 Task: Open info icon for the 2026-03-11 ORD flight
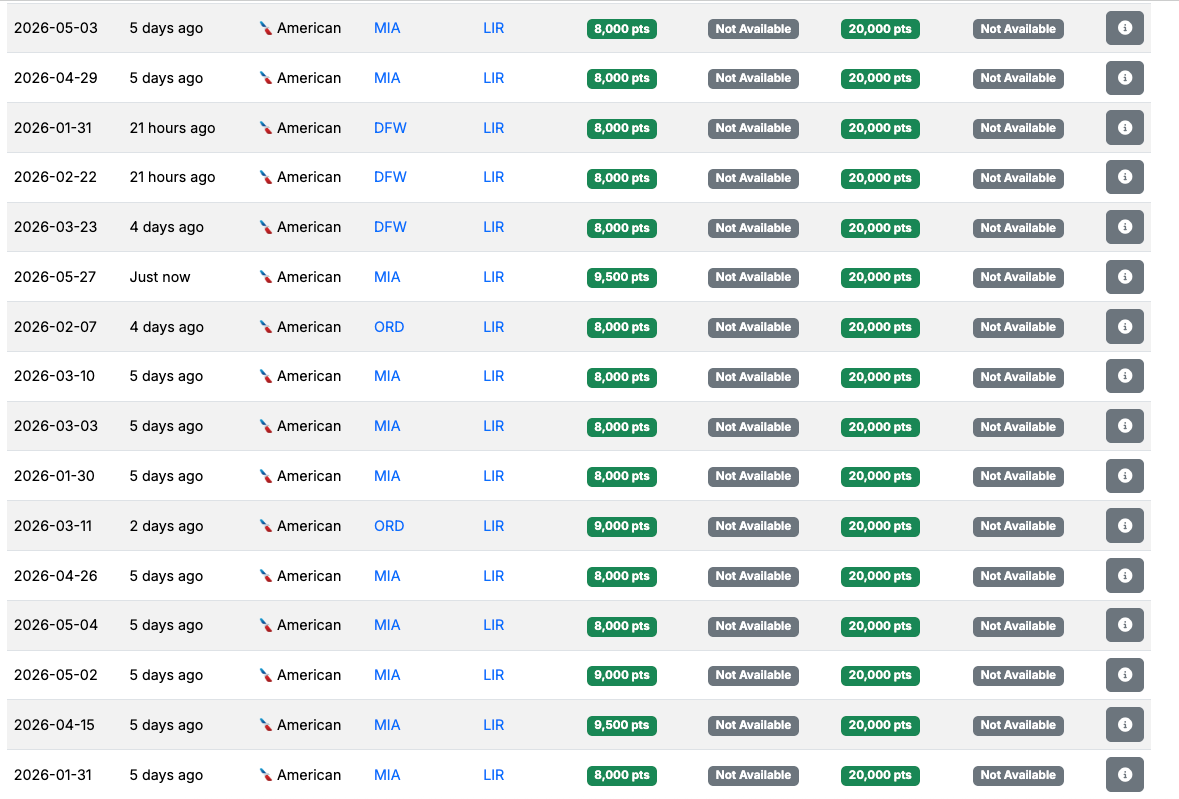(1124, 526)
